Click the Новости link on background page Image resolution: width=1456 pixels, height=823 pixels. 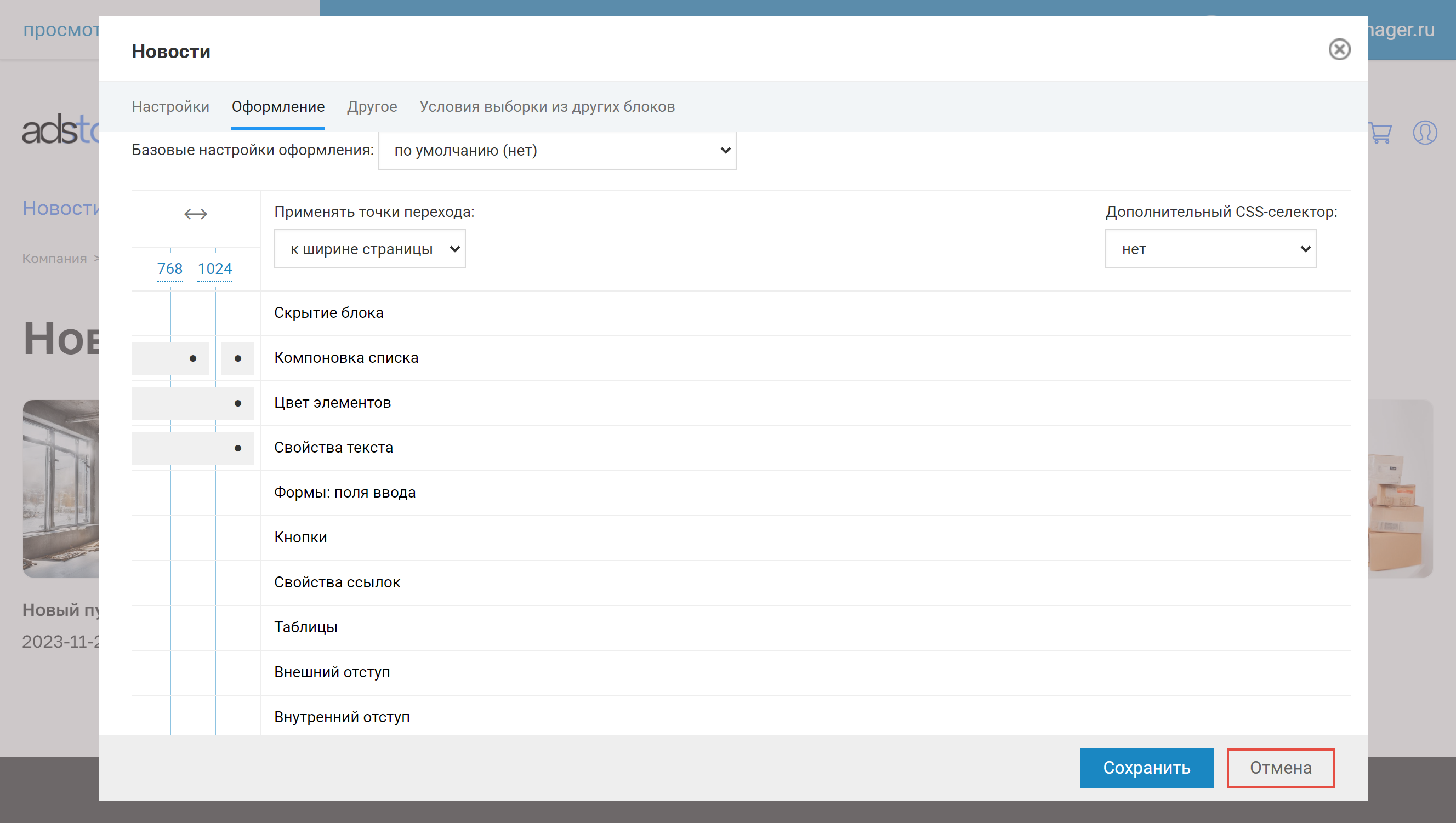coord(60,209)
